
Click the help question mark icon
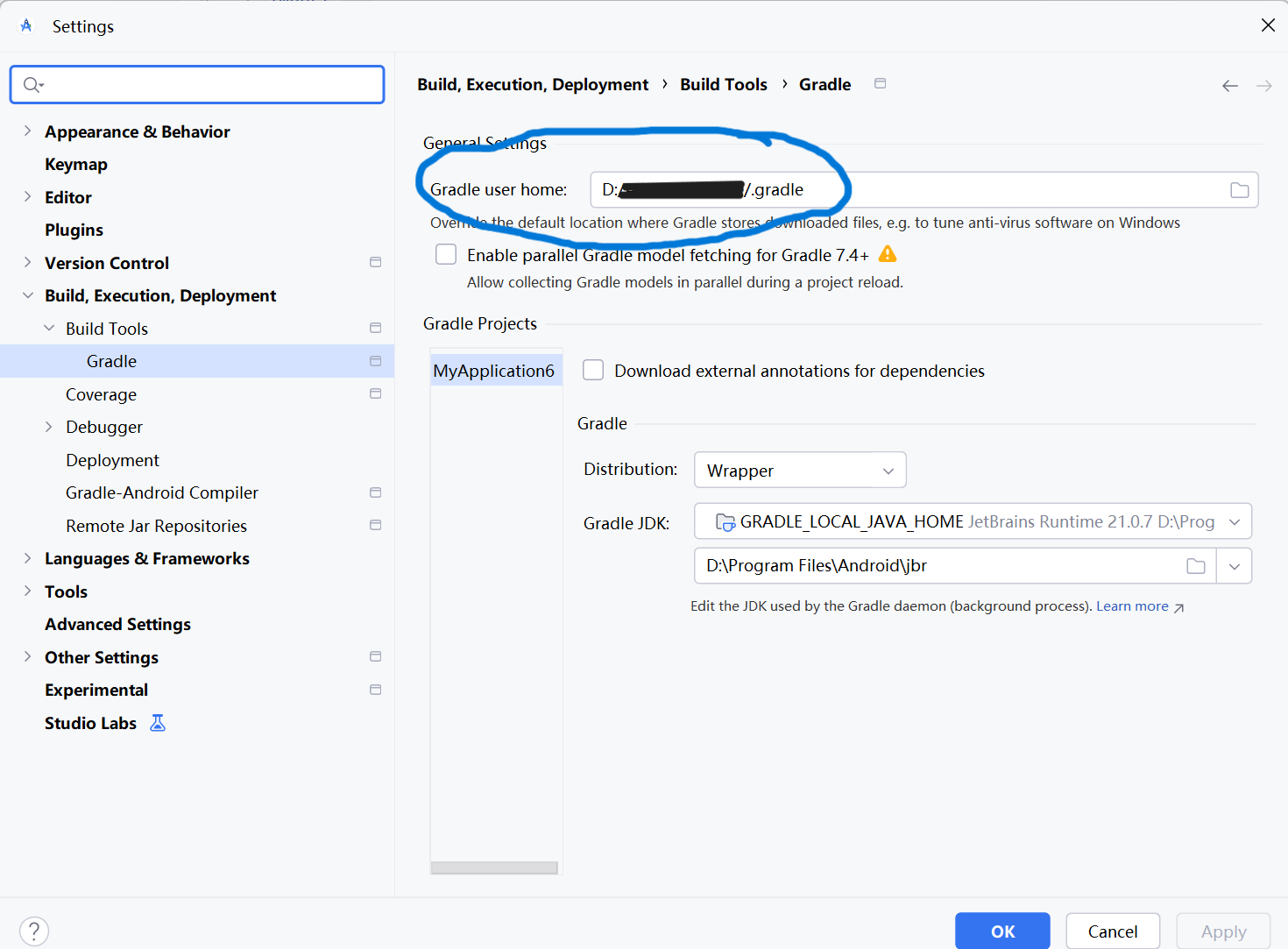click(33, 931)
